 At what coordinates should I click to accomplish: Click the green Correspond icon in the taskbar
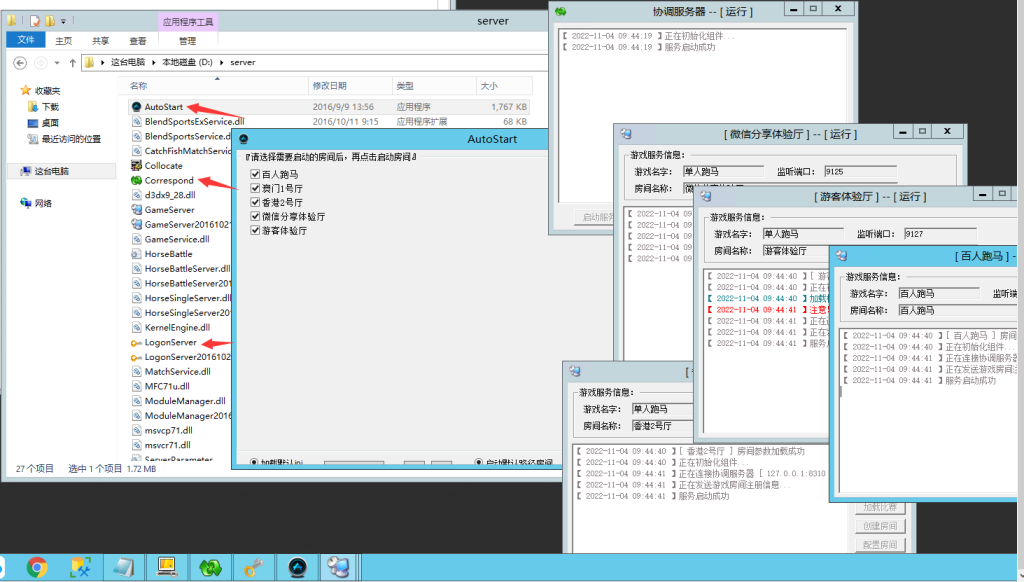211,567
